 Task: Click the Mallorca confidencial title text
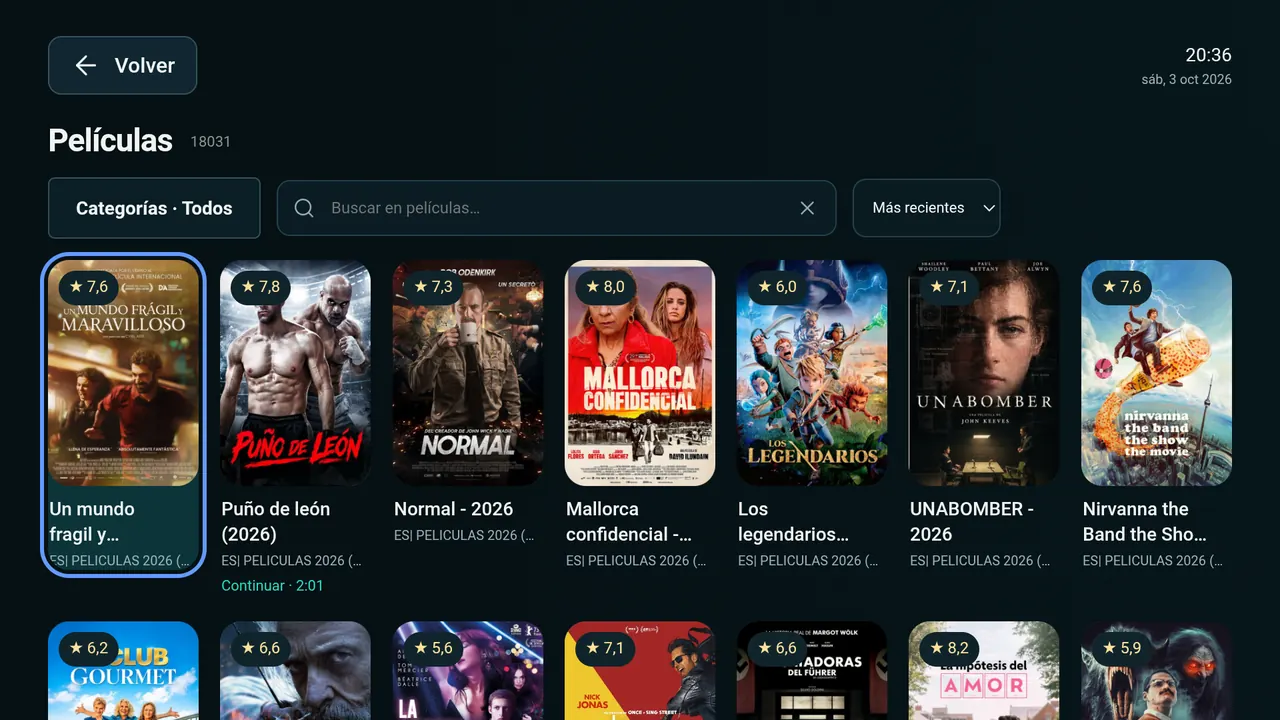point(629,522)
